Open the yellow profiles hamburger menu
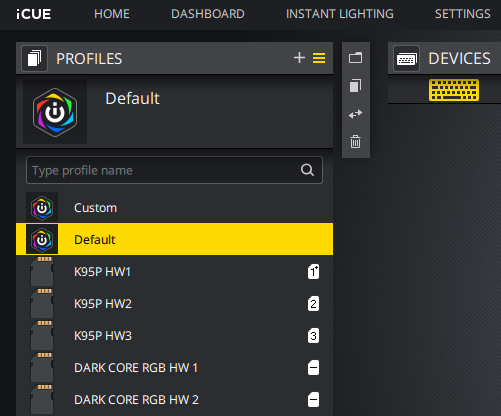The image size is (501, 416). click(x=319, y=58)
